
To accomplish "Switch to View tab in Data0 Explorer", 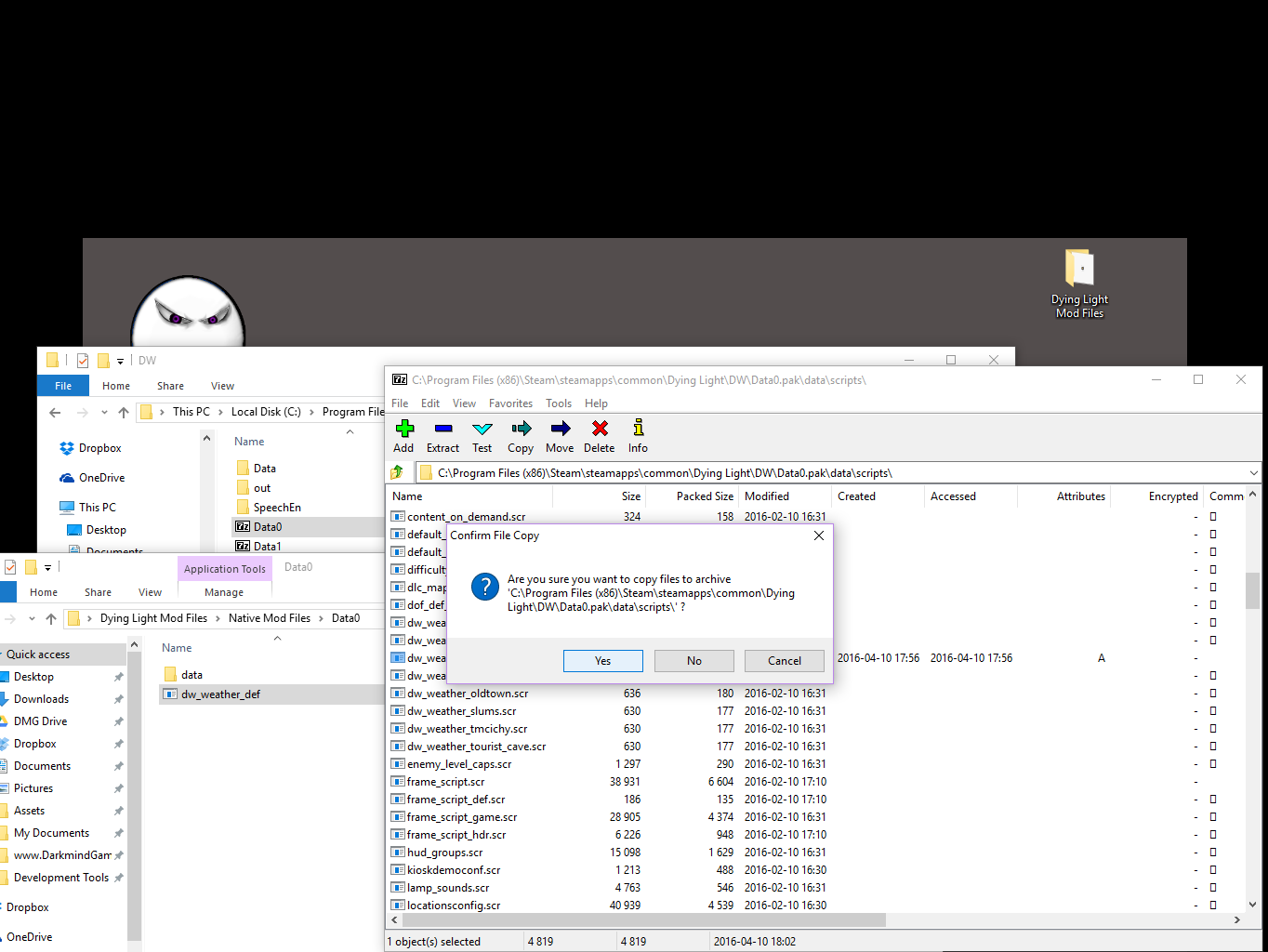I will [150, 592].
